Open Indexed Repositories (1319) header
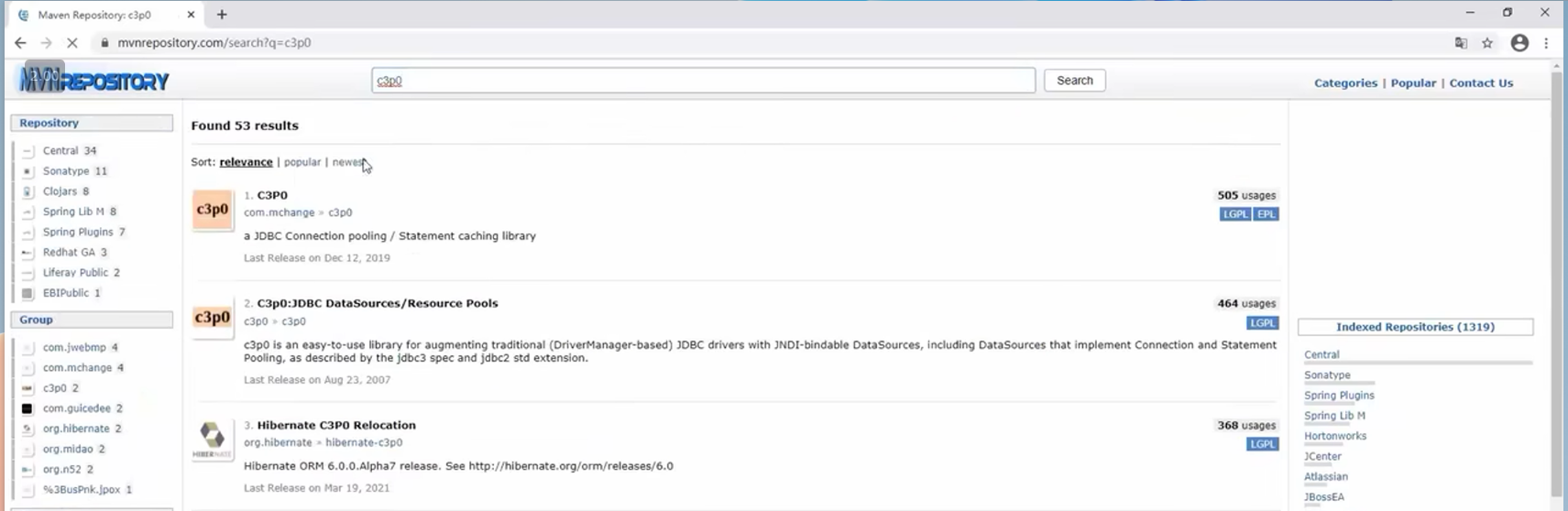The width and height of the screenshot is (1568, 511). pyautogui.click(x=1415, y=327)
